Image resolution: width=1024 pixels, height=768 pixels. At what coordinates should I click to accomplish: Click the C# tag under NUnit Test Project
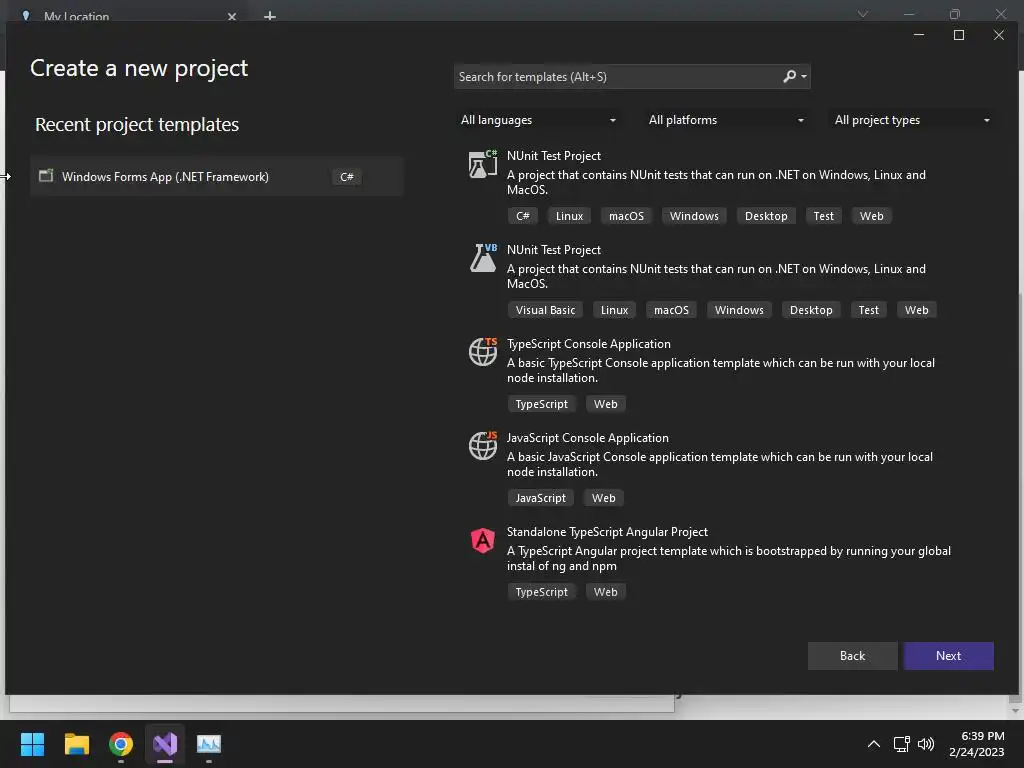click(x=522, y=216)
